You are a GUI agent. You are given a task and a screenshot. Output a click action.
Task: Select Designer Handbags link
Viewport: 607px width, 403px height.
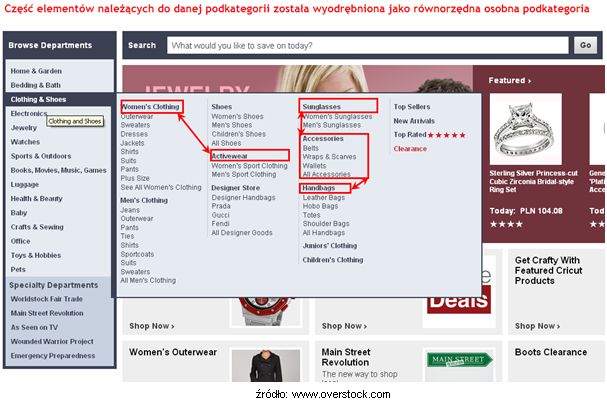click(x=243, y=197)
